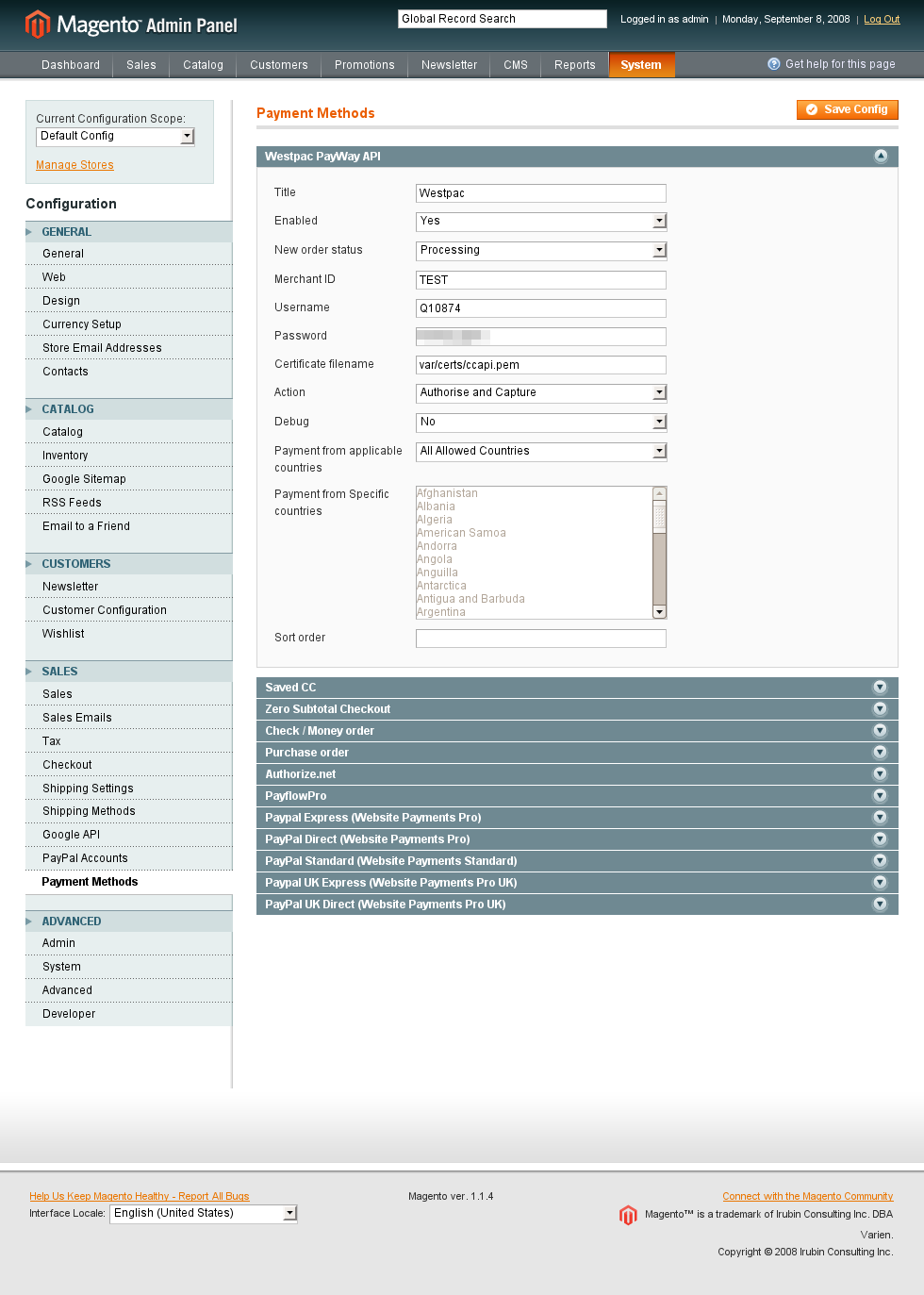
Task: Open the Newsletter top menu
Action: pyautogui.click(x=449, y=65)
